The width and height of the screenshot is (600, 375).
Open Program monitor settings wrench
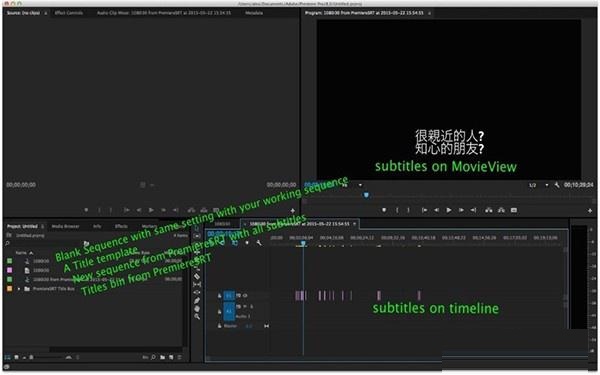coord(557,185)
